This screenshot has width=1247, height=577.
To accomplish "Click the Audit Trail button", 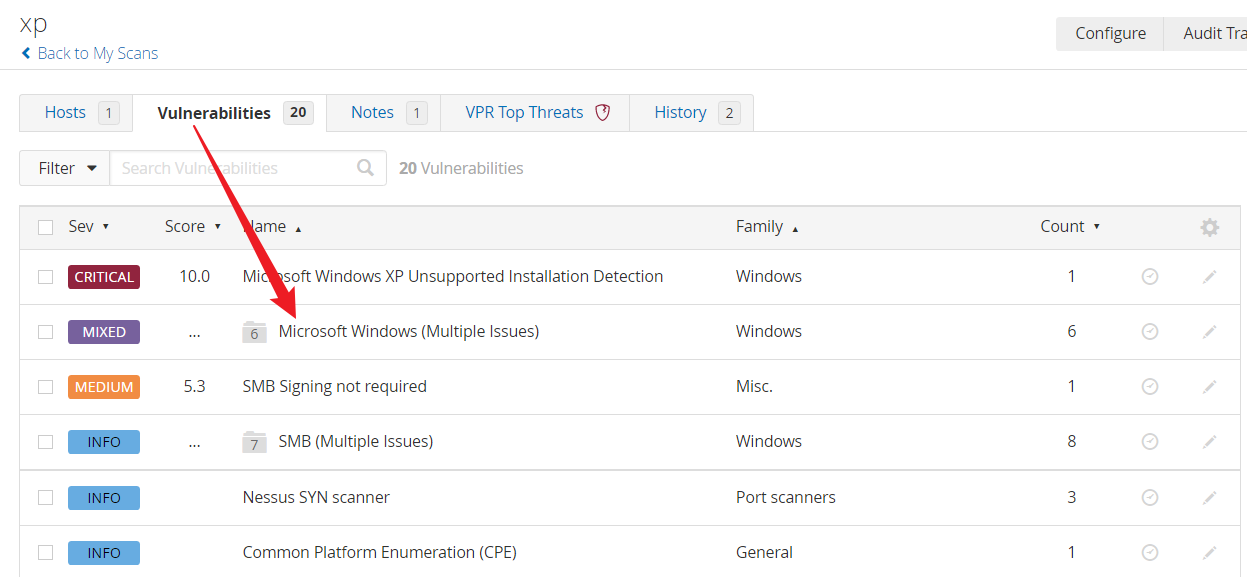I will [1206, 33].
